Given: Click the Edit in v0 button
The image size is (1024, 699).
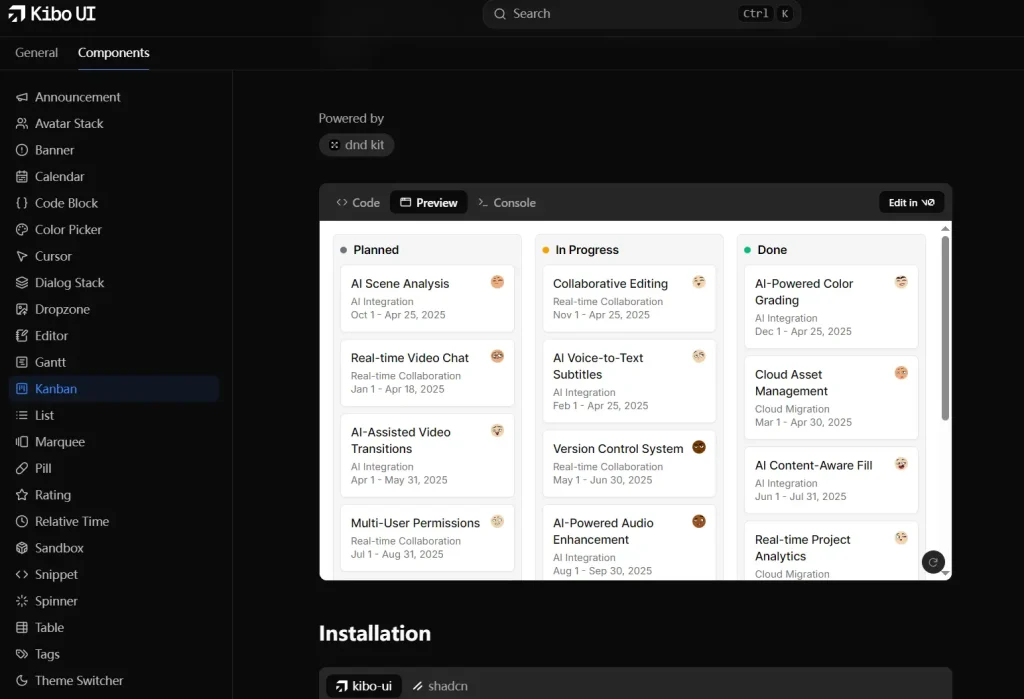Looking at the screenshot, I should point(910,202).
